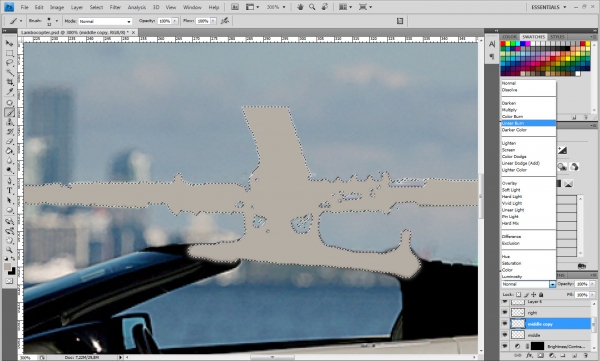The image size is (600, 361).
Task: Select the Zoom tool in toolbox
Action: pyautogui.click(x=9, y=250)
